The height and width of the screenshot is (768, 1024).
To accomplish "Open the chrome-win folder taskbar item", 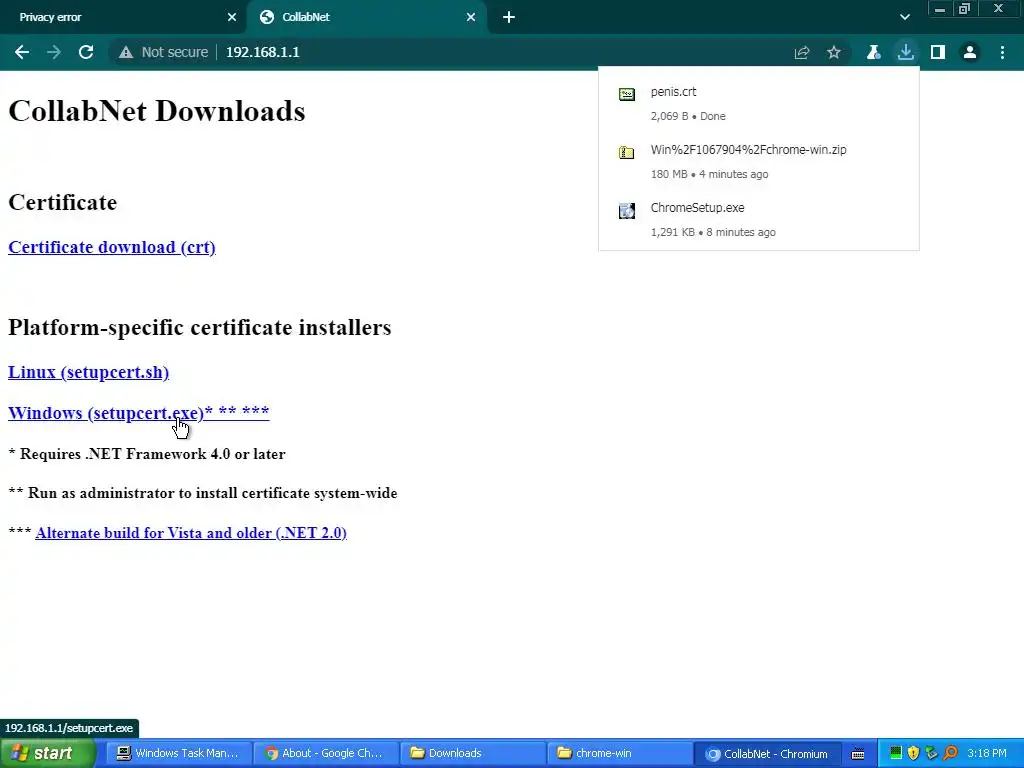I will 619,753.
